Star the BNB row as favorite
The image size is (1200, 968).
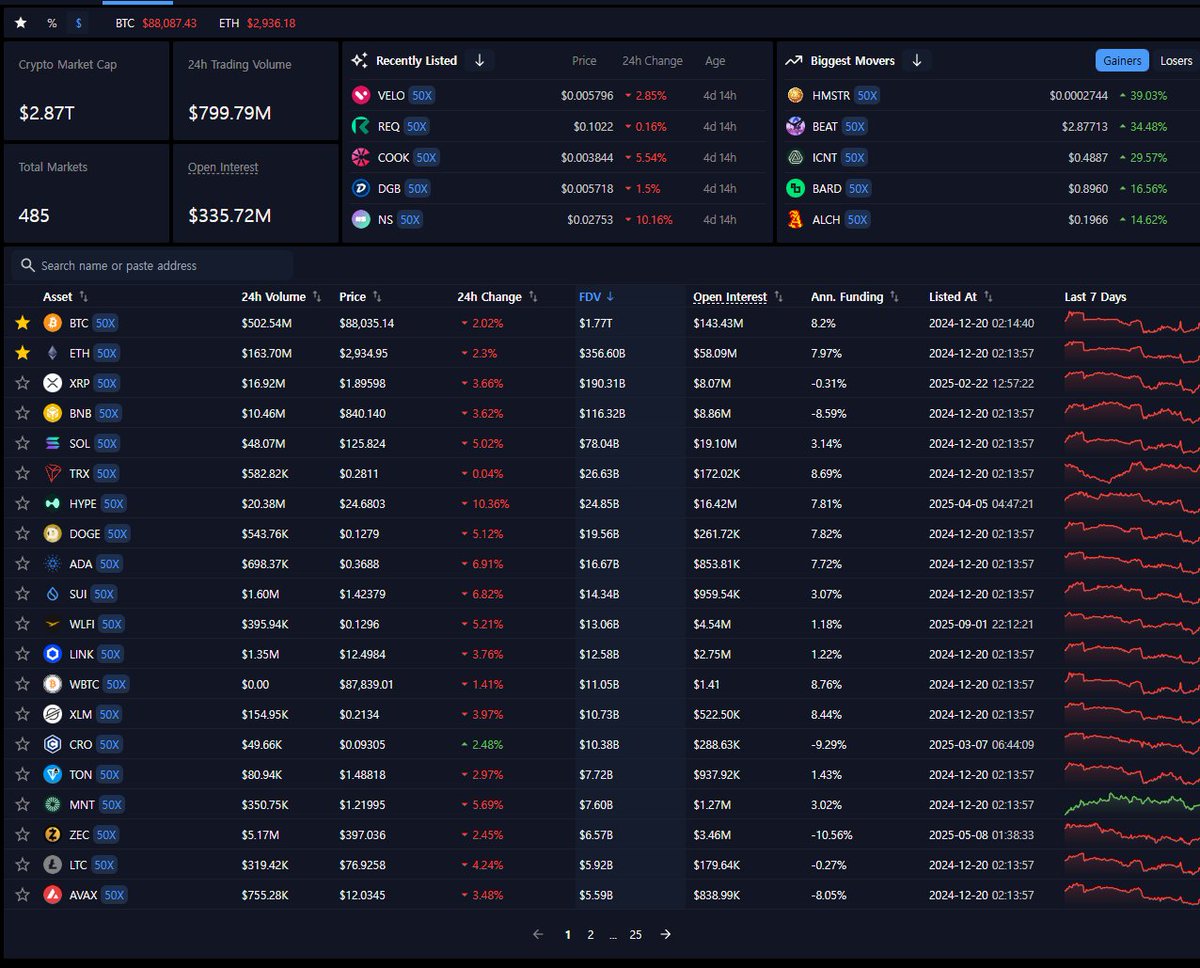tap(22, 413)
